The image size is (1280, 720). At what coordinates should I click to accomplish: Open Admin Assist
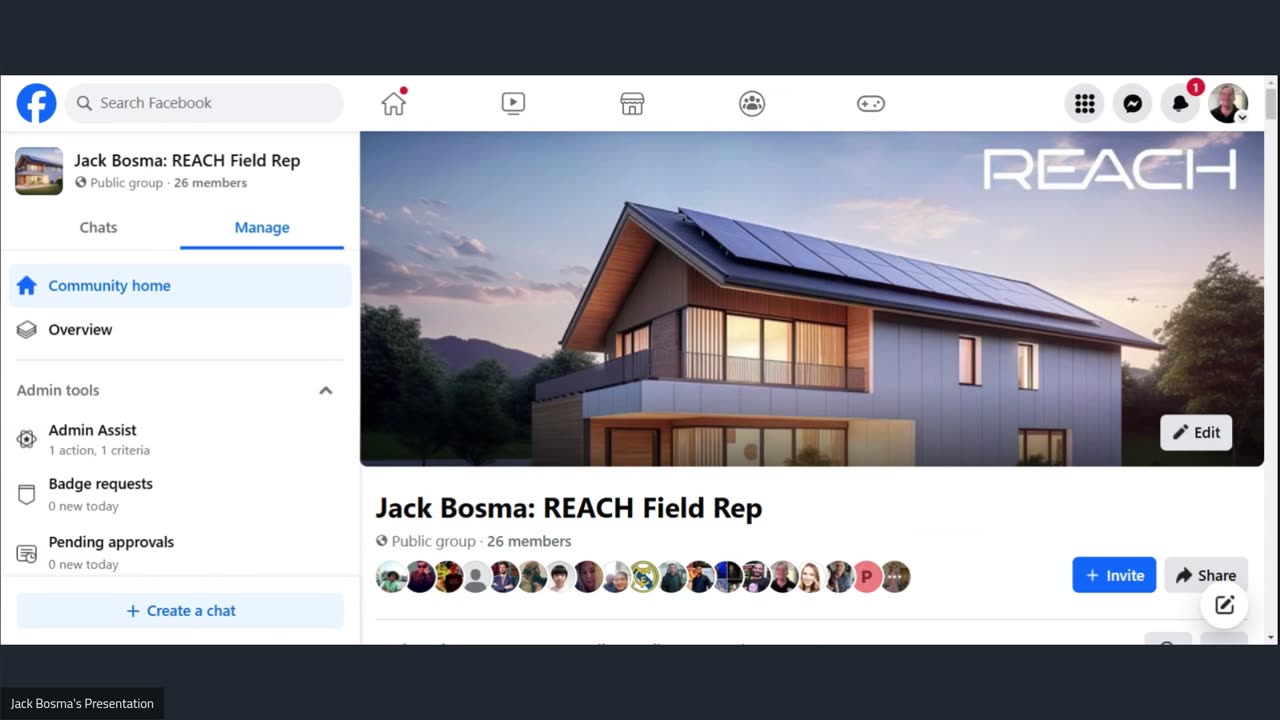(x=180, y=439)
